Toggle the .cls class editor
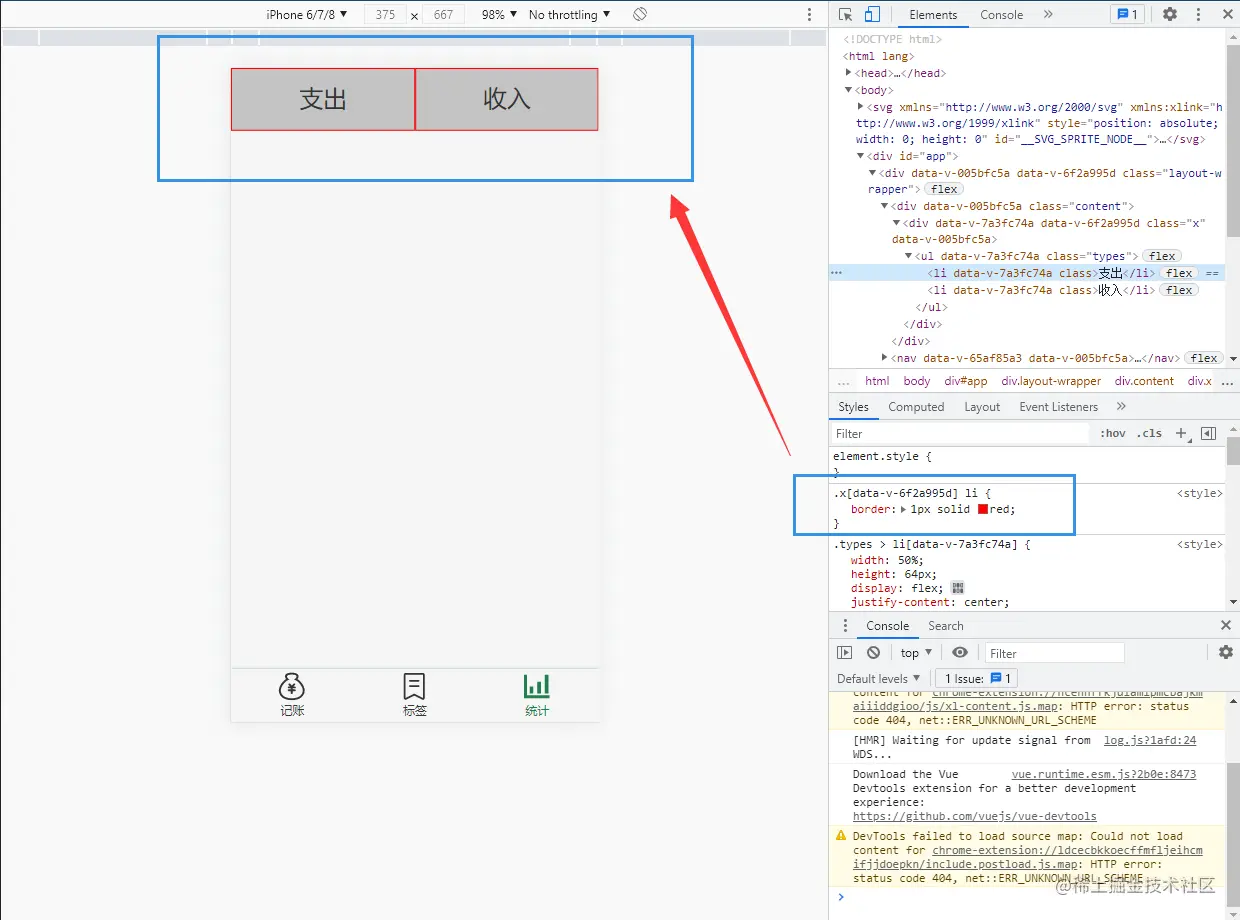This screenshot has width=1240, height=920. (1151, 433)
